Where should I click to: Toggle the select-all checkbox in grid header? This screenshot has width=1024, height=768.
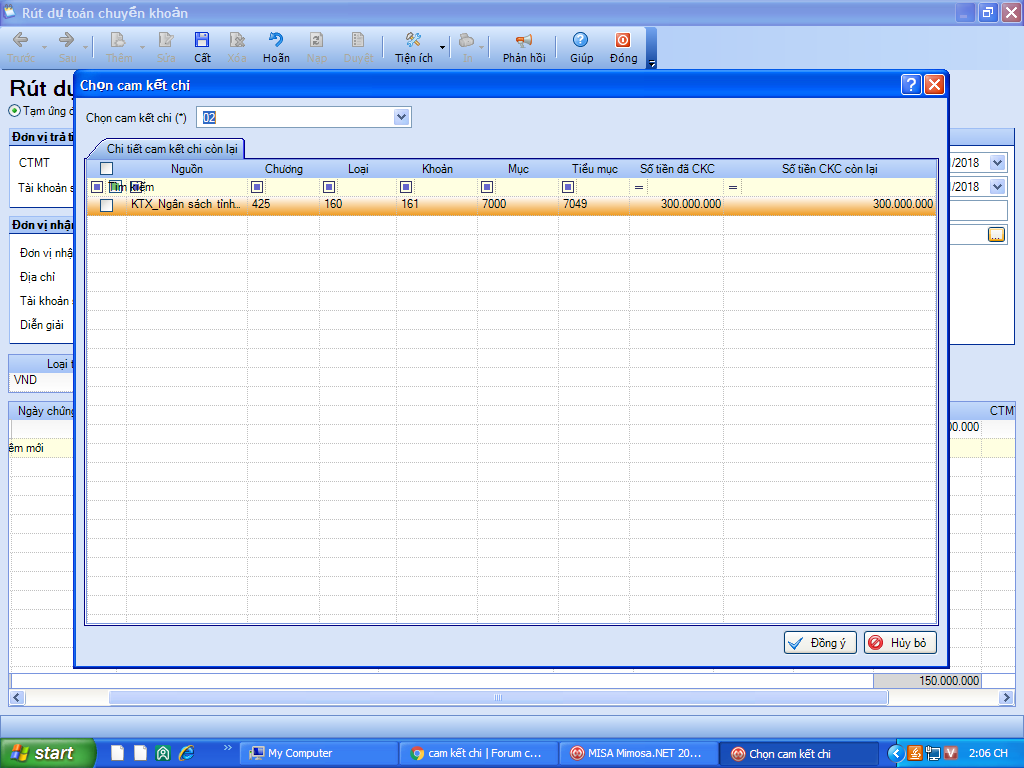point(106,169)
